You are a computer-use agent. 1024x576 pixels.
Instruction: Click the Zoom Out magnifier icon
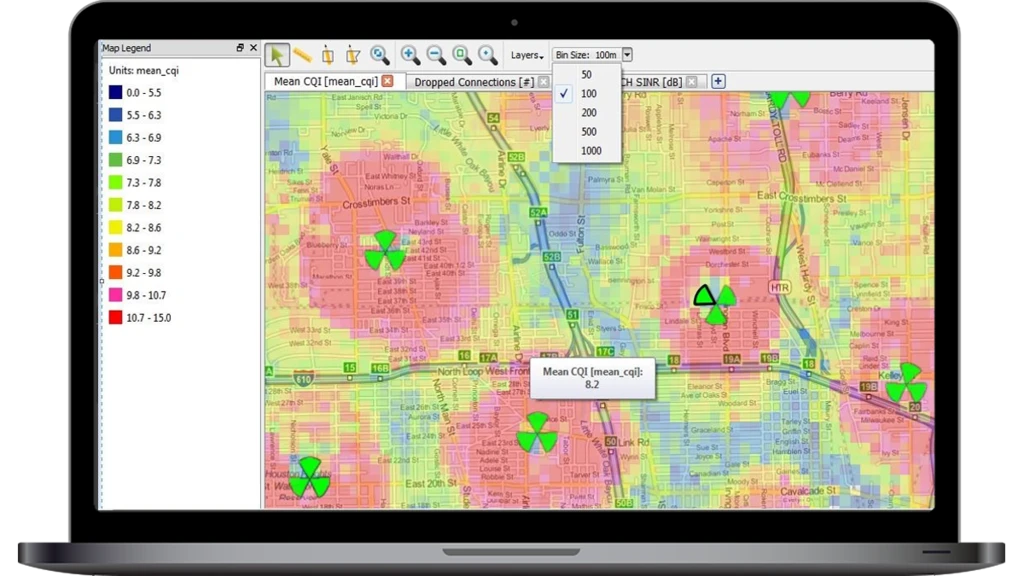[x=434, y=55]
